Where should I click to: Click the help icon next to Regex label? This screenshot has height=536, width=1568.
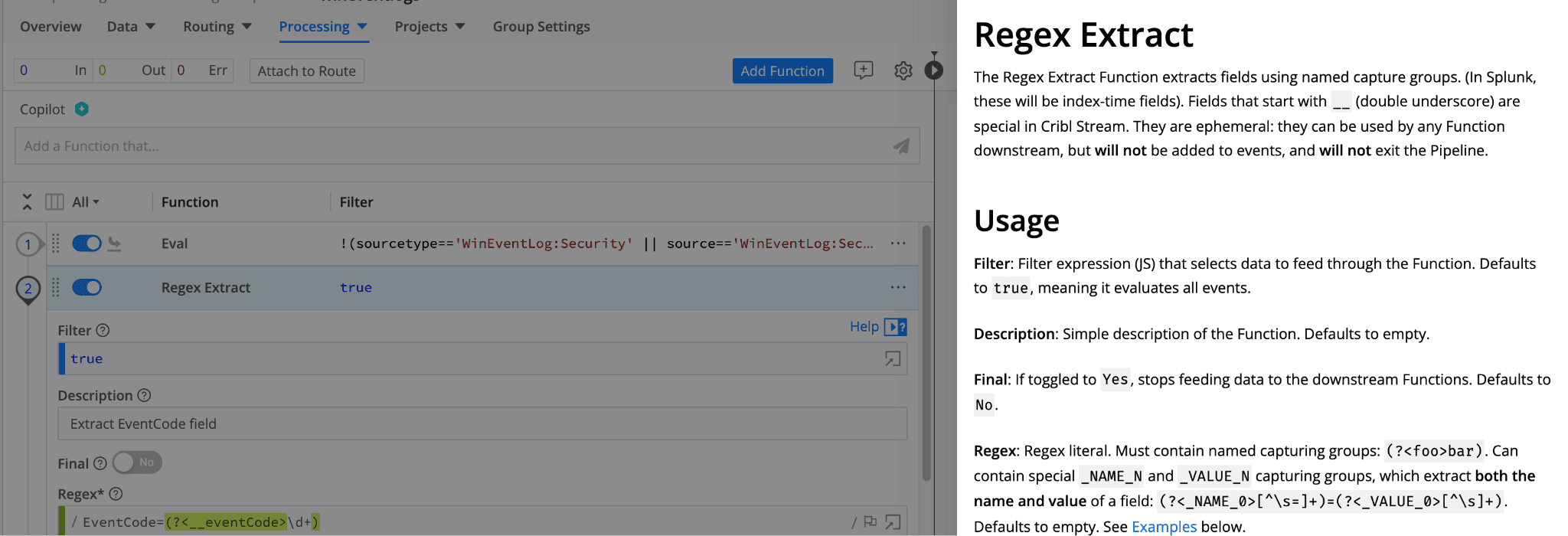116,495
